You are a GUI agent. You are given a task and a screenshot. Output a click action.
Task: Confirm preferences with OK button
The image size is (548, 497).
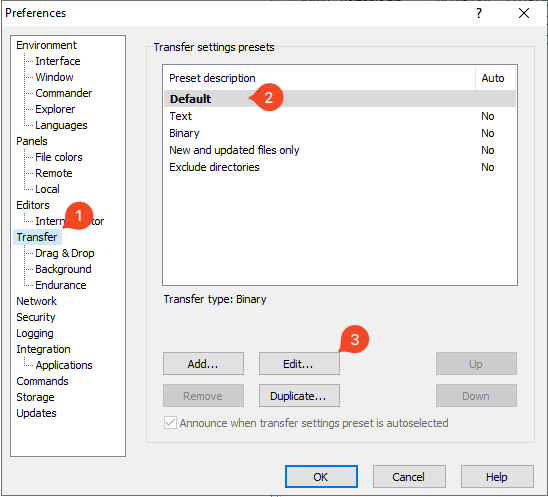tap(321, 476)
